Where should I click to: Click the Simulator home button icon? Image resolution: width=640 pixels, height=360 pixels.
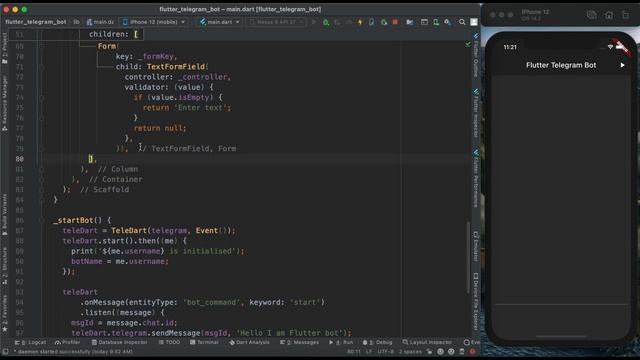tap(609, 15)
